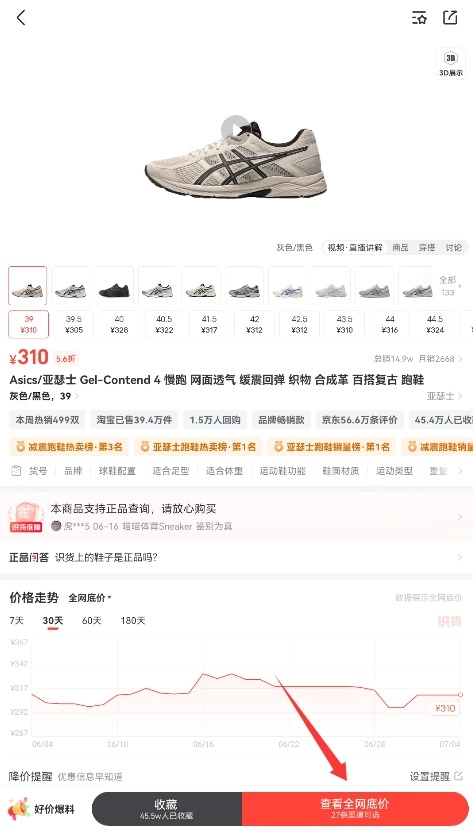Viewport: 473px width, 831px height.
Task: Switch to the 穿搭 tab
Action: click(x=427, y=247)
